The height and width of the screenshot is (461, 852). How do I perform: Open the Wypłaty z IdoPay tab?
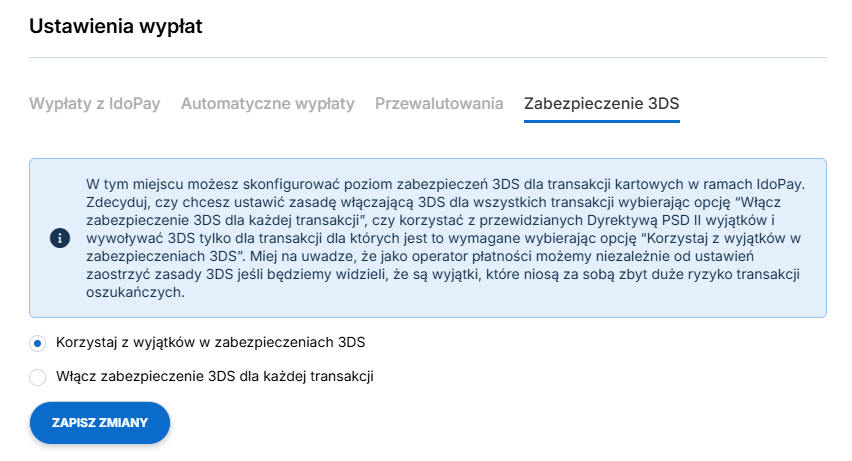tap(95, 103)
